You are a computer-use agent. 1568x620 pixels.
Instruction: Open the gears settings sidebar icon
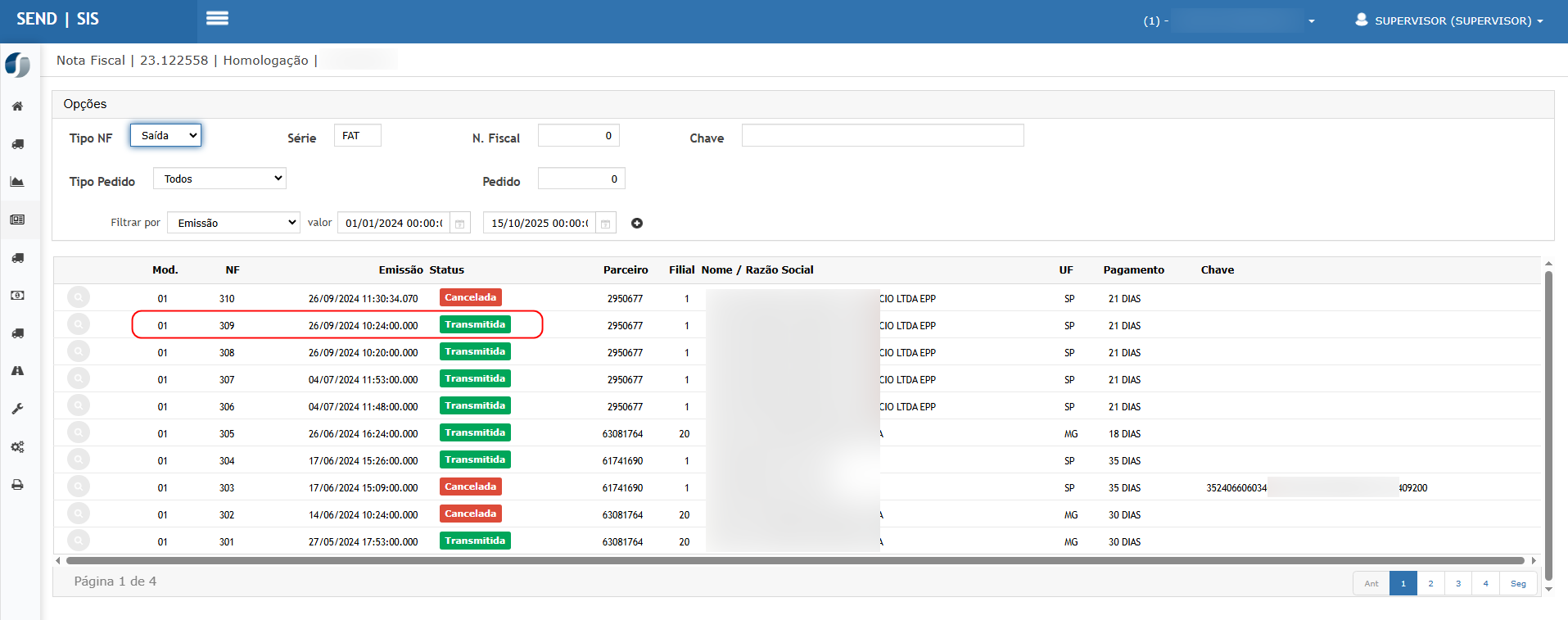tap(17, 447)
